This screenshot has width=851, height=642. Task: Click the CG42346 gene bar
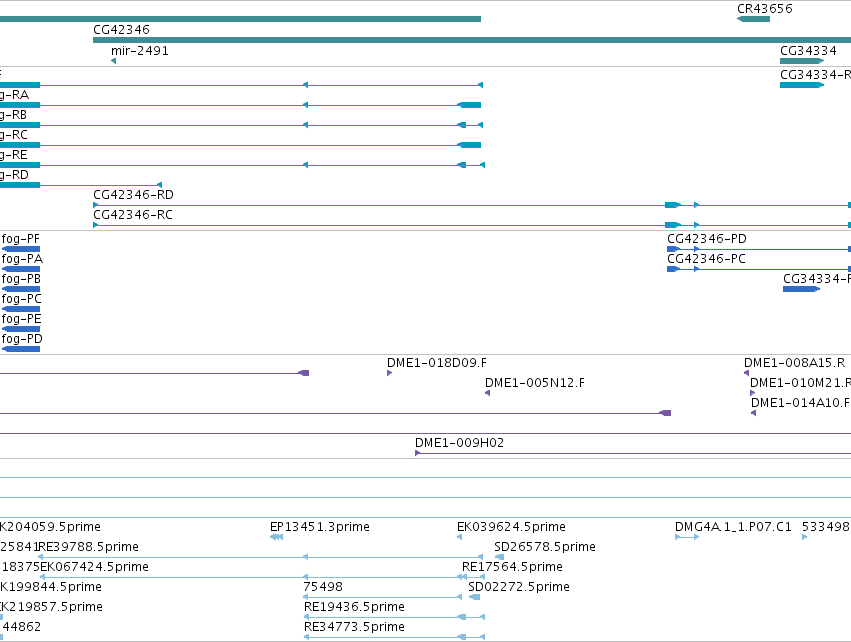472,40
